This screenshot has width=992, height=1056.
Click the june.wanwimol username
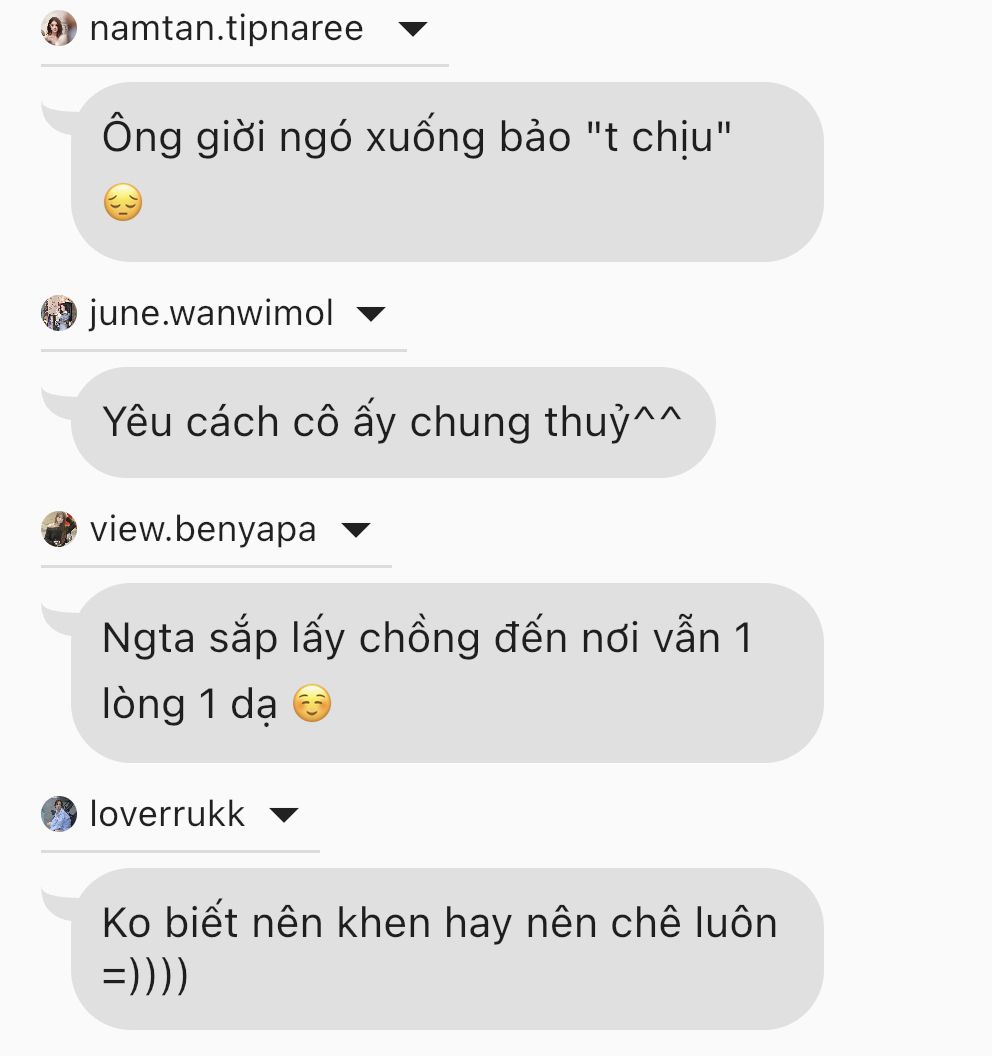click(211, 313)
